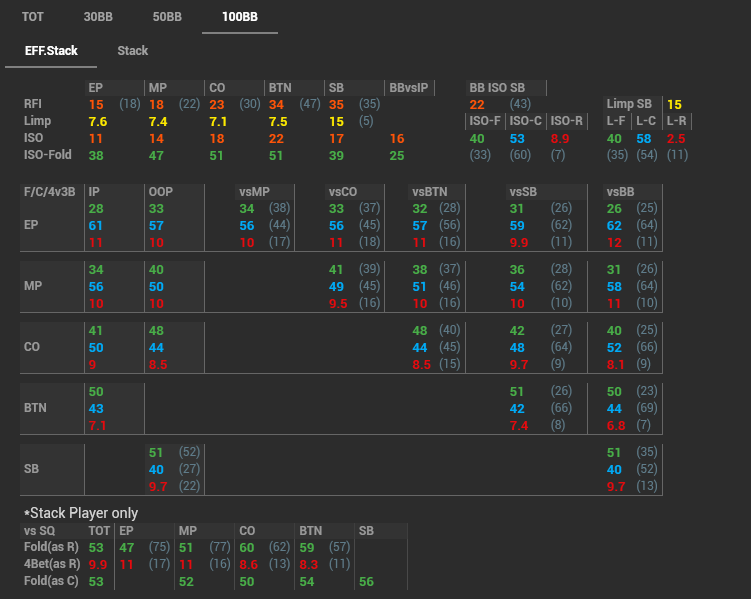The height and width of the screenshot is (599, 751).
Task: Select the 4Bet(as R) row label
Action: tap(51, 564)
